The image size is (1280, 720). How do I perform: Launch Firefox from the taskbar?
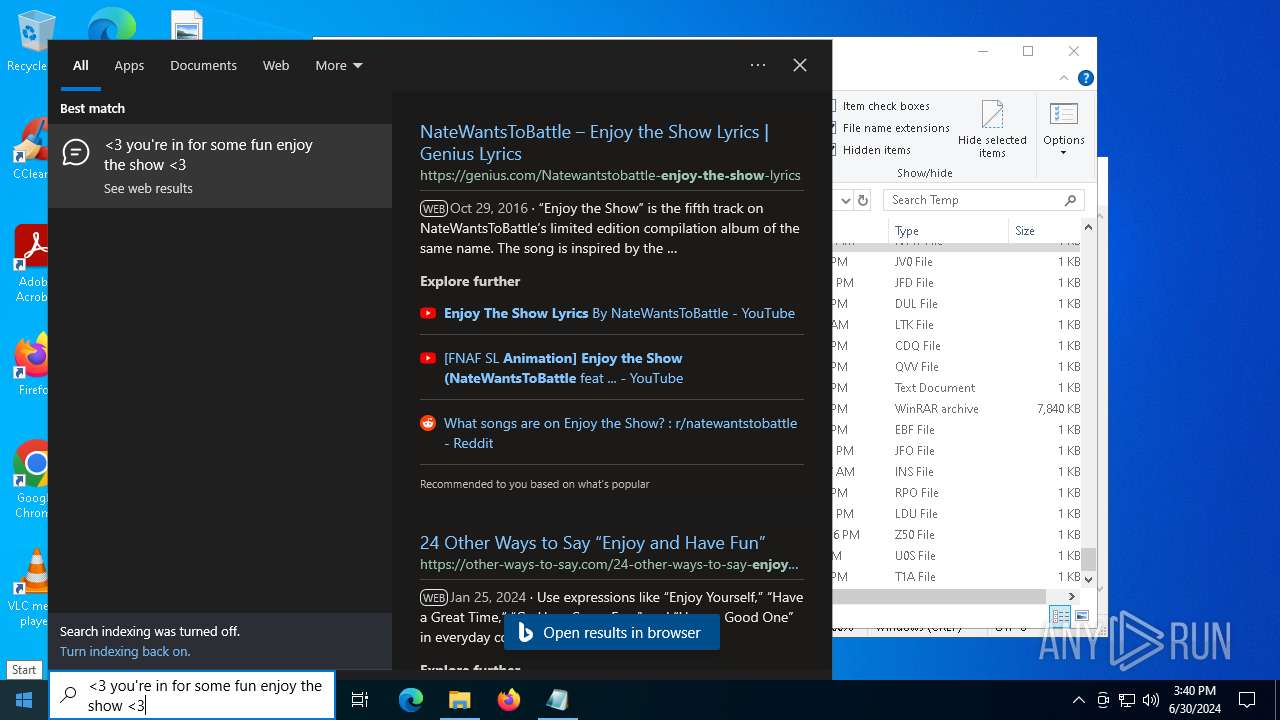pyautogui.click(x=508, y=700)
